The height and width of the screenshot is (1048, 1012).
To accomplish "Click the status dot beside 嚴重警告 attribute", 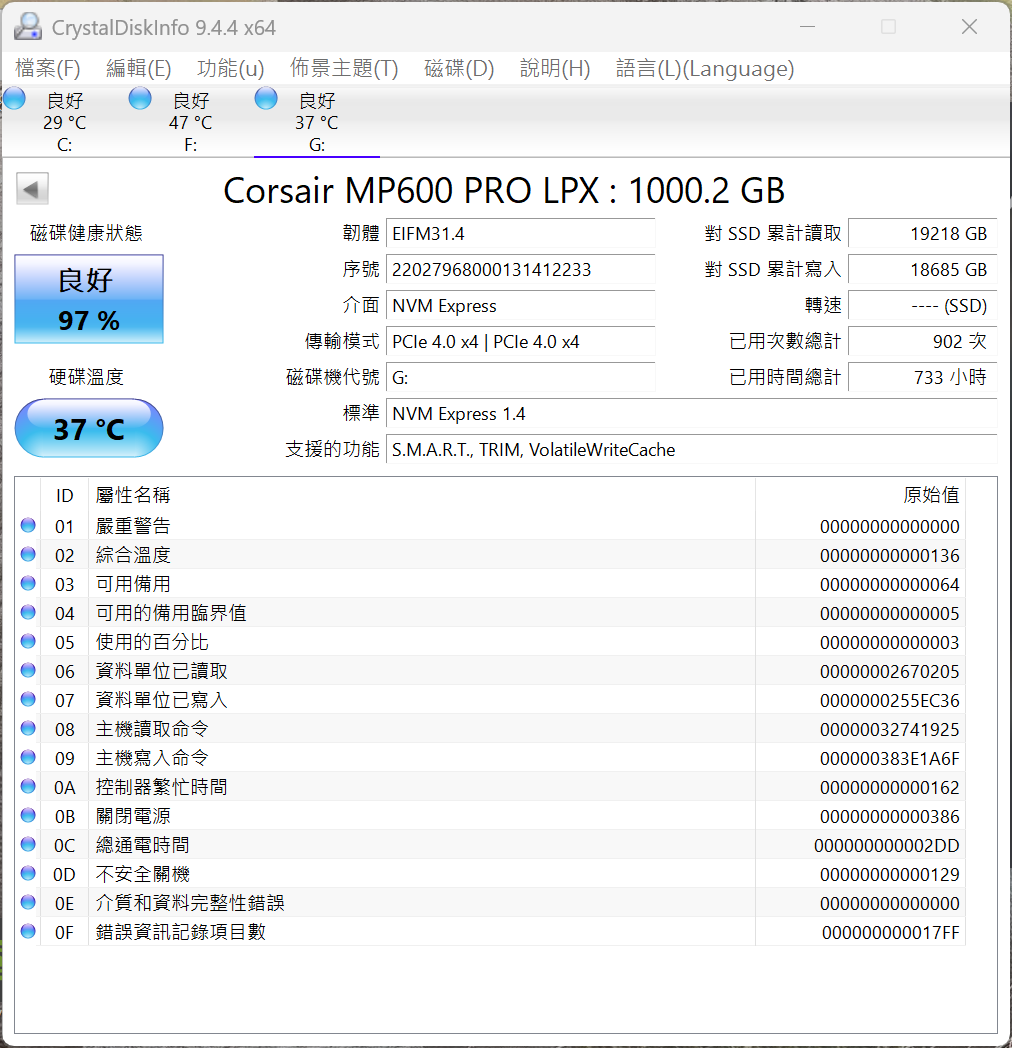I will (x=29, y=526).
